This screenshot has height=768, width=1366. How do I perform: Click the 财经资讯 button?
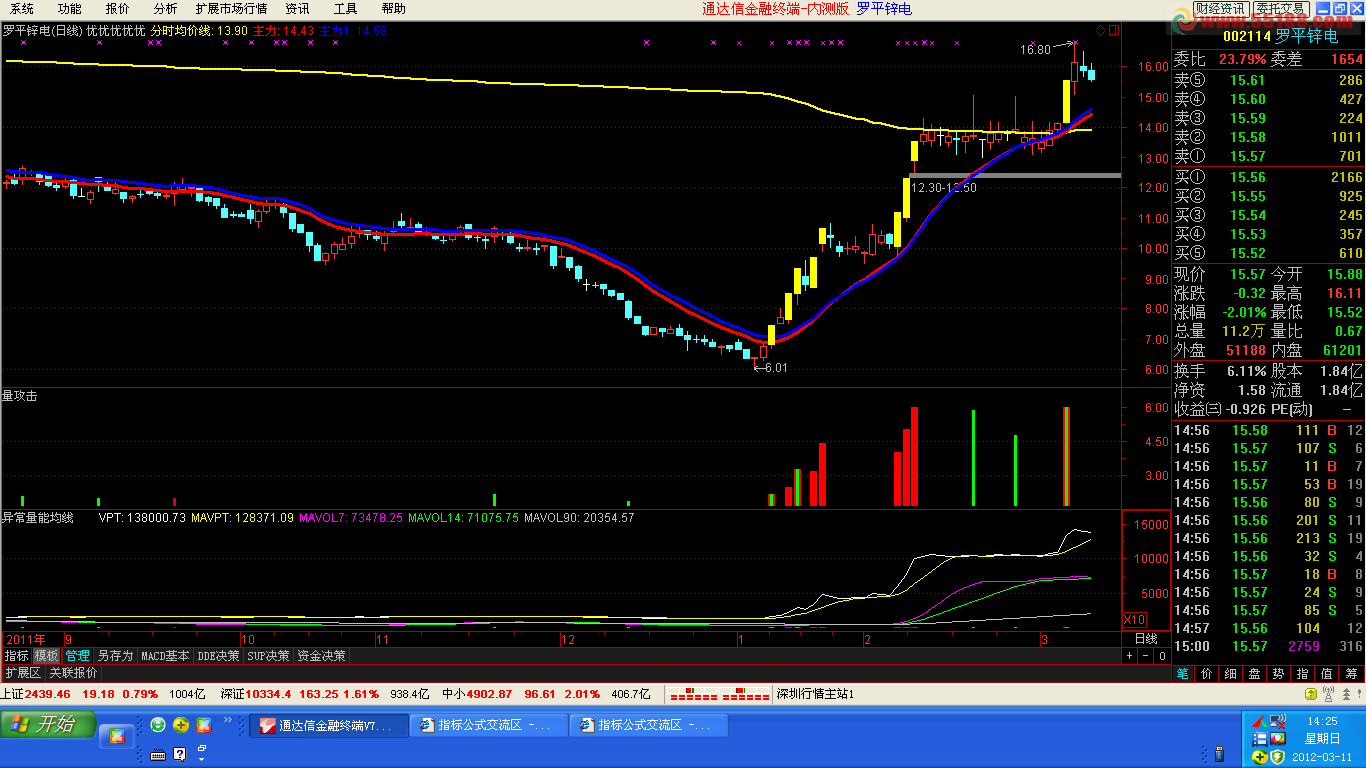click(1220, 9)
